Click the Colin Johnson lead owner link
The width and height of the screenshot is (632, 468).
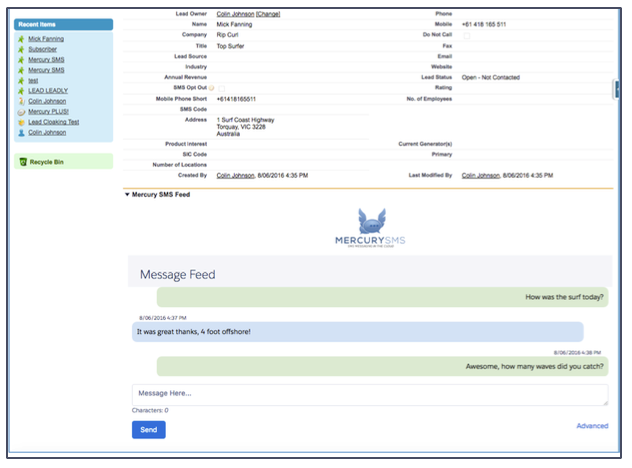(235, 14)
